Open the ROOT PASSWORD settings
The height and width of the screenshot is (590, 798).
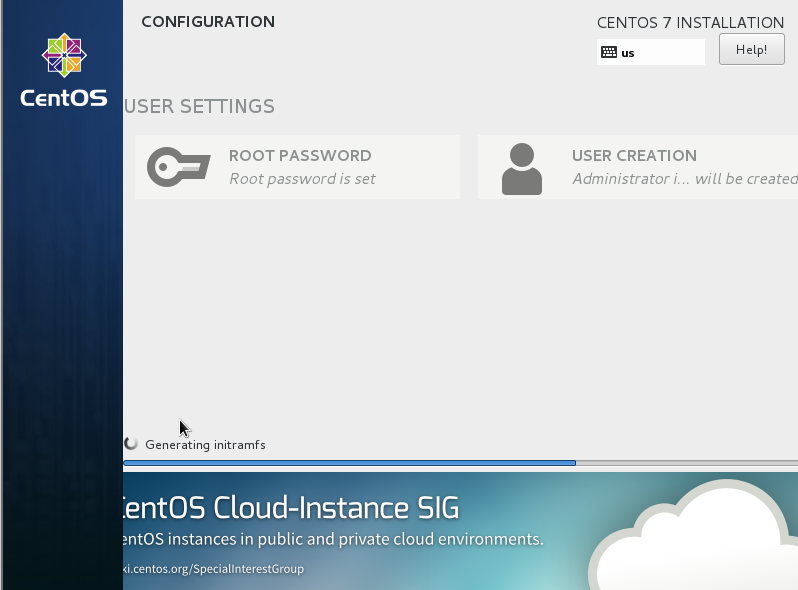tap(297, 167)
